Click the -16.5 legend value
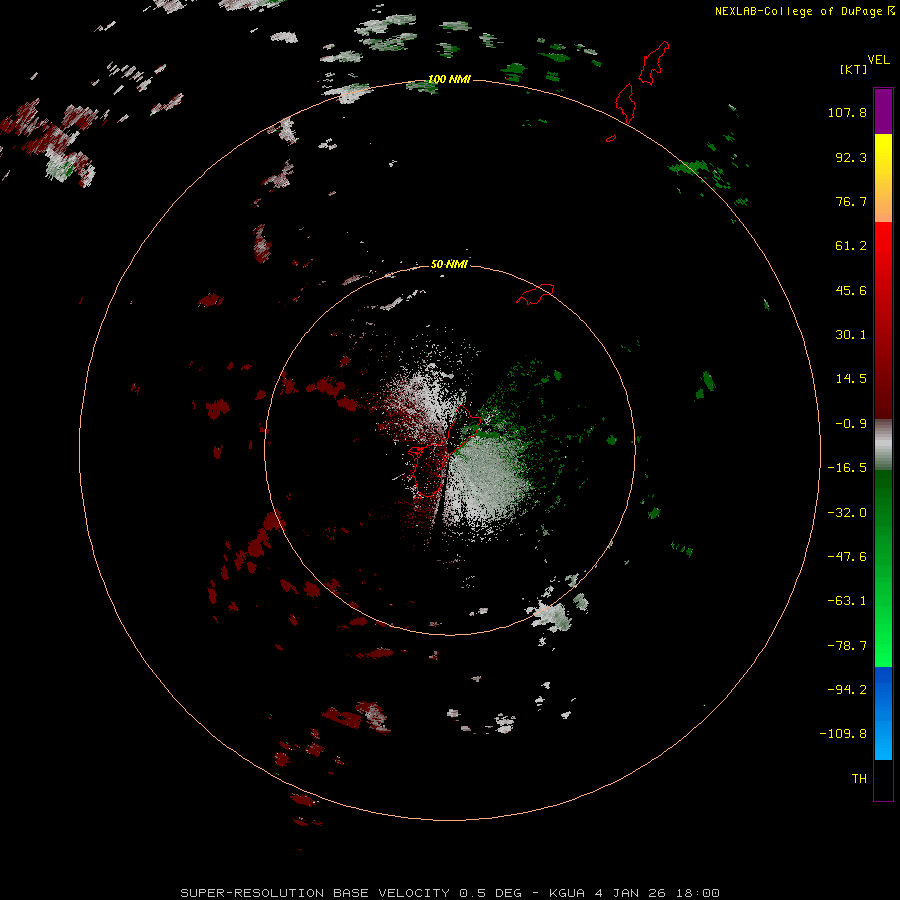Screen dimensions: 900x900 click(x=847, y=468)
